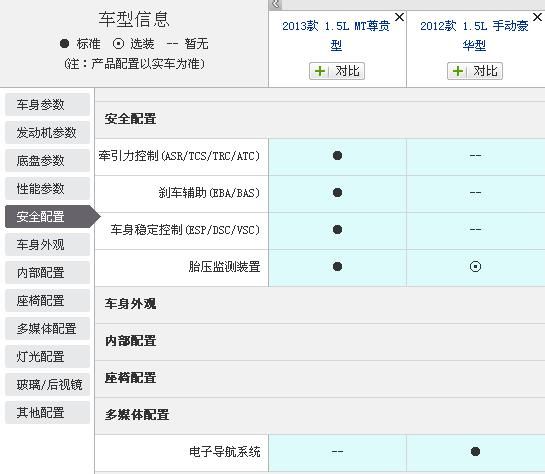
Task: Remove the 2012款 1.5L 手动豪华型 column
Action: (538, 17)
